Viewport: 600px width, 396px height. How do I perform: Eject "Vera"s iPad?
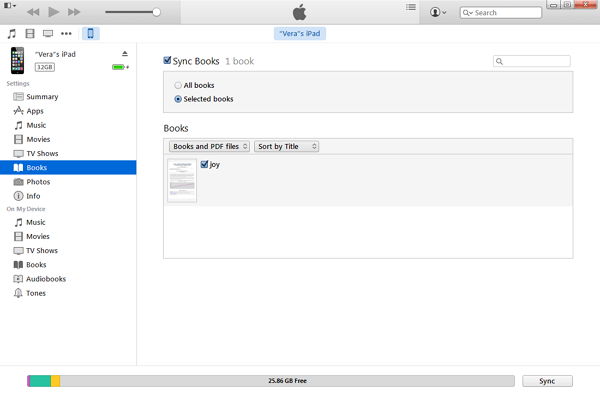coord(125,54)
